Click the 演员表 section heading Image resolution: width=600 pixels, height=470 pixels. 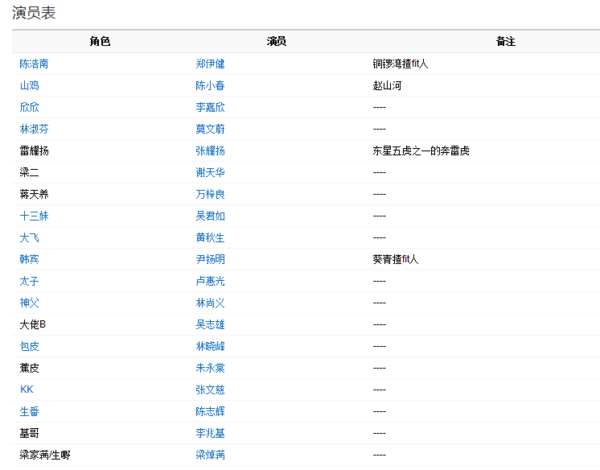34,13
